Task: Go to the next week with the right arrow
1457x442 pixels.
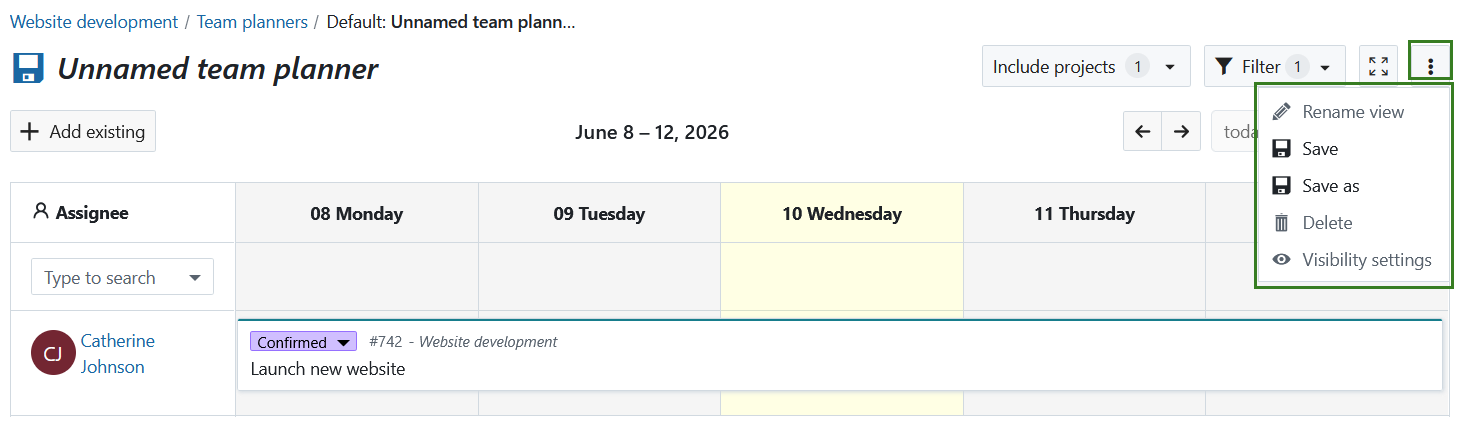Action: [1181, 132]
